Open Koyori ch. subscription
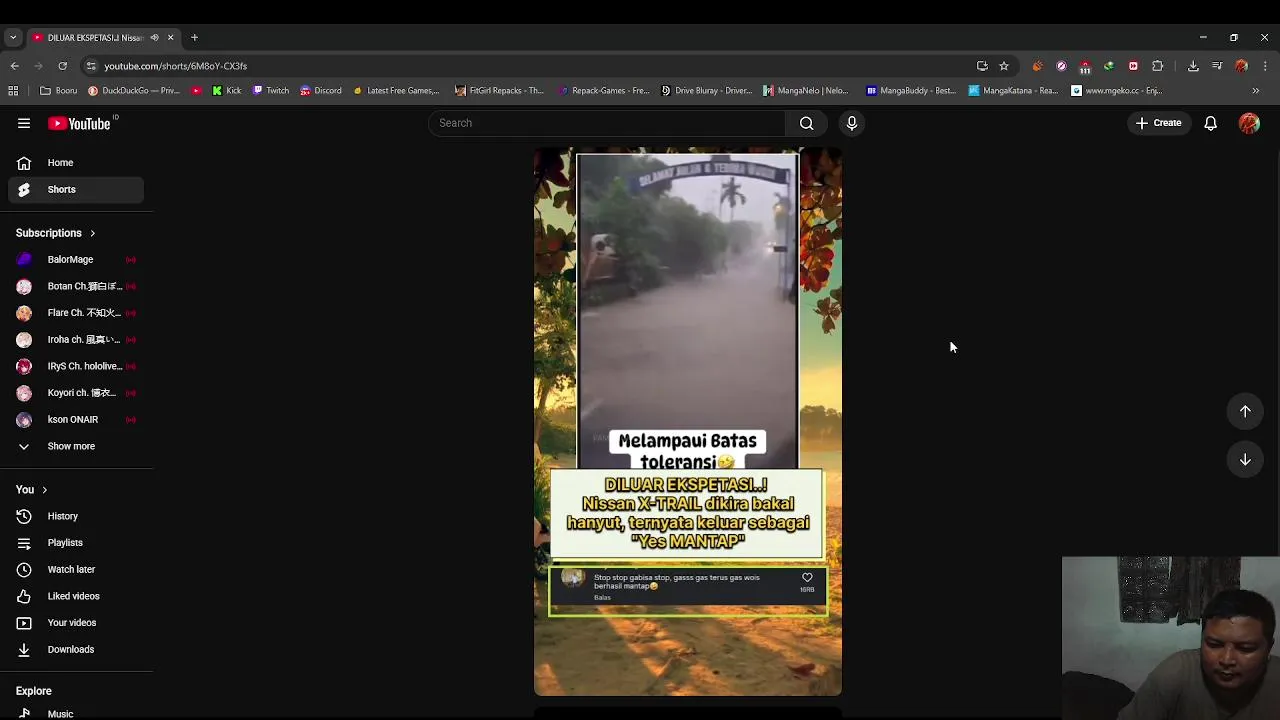The height and width of the screenshot is (720, 1280). coord(76,393)
